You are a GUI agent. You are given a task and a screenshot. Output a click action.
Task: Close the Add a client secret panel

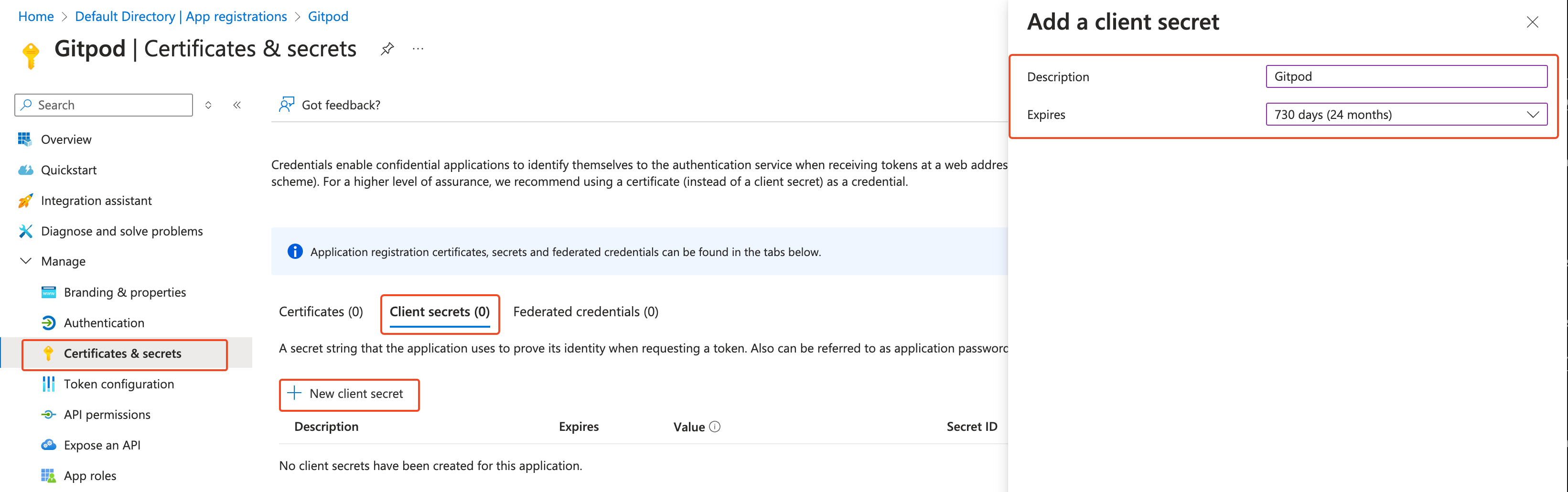click(x=1532, y=22)
